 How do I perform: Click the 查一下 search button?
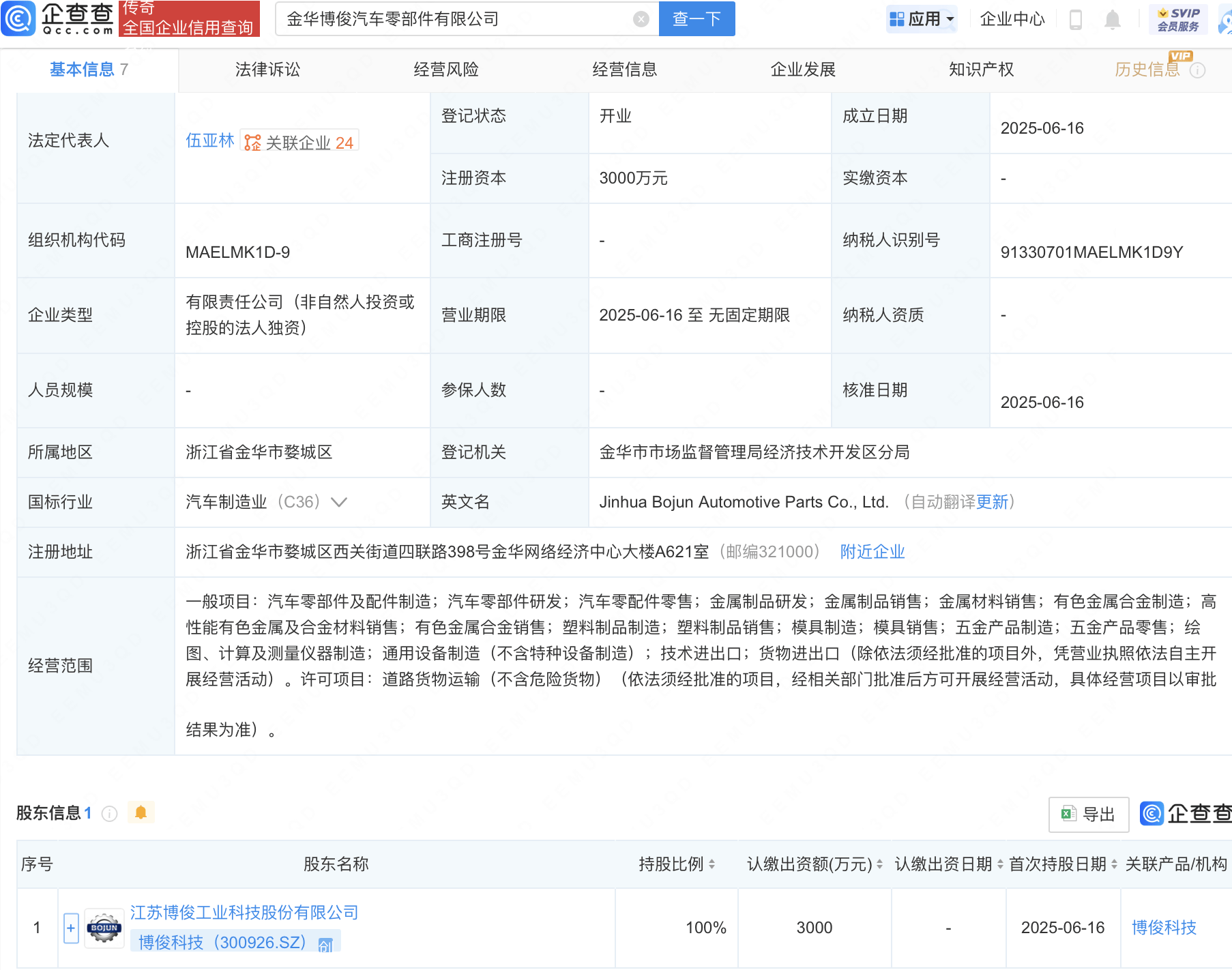click(696, 19)
